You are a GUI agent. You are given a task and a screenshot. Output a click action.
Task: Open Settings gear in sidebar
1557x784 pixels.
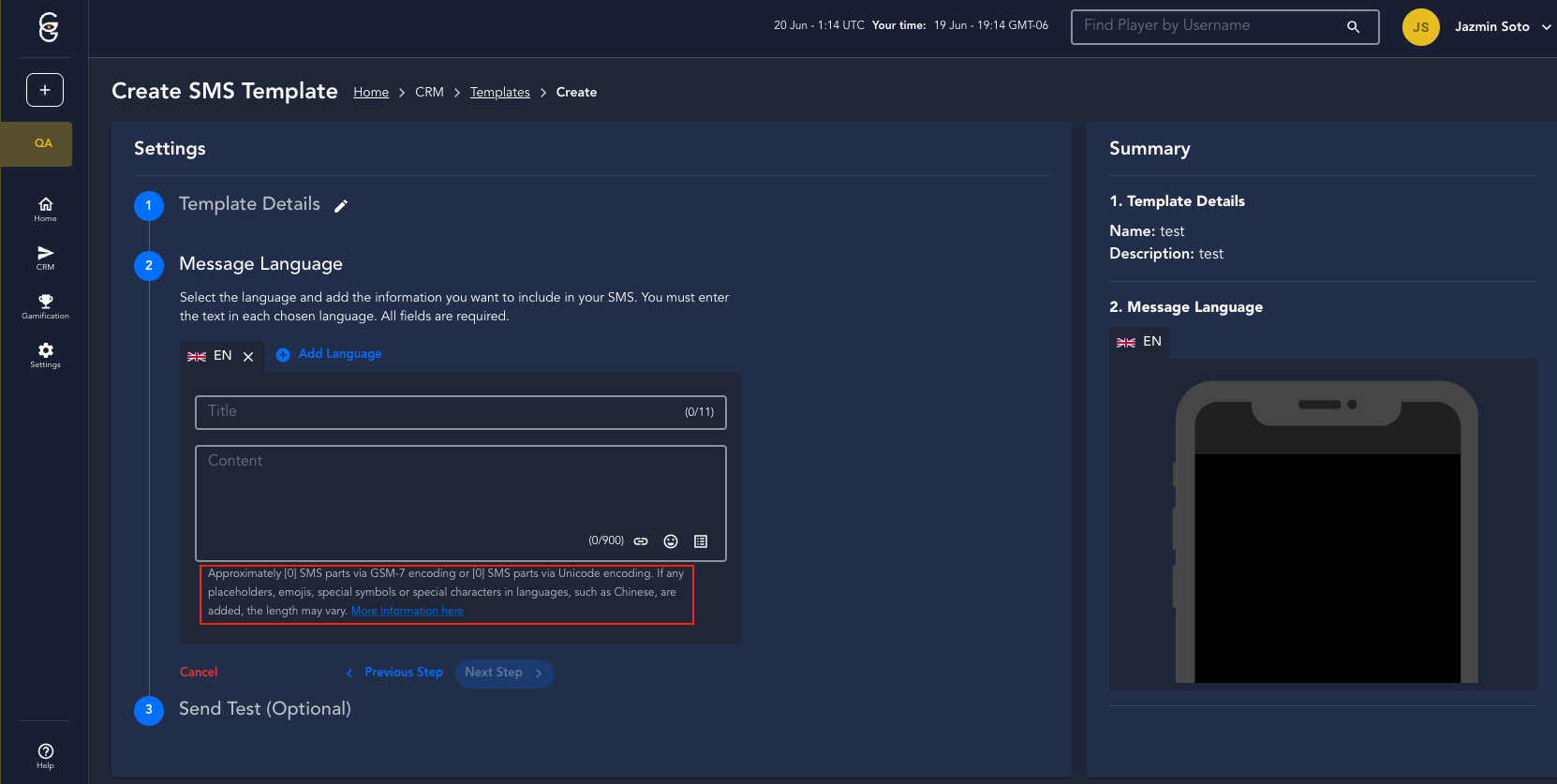(45, 355)
